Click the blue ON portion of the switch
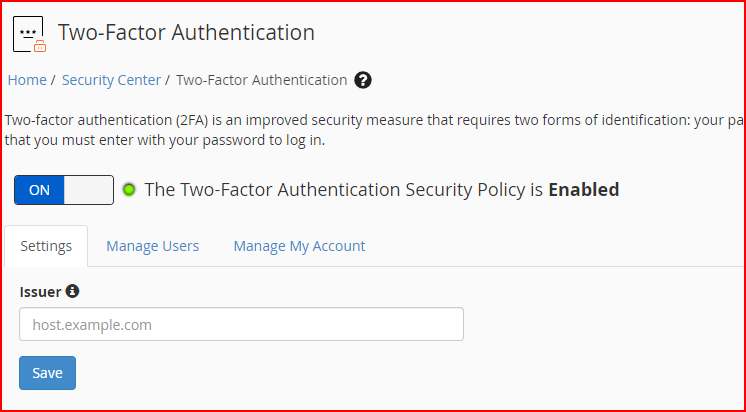 point(39,190)
